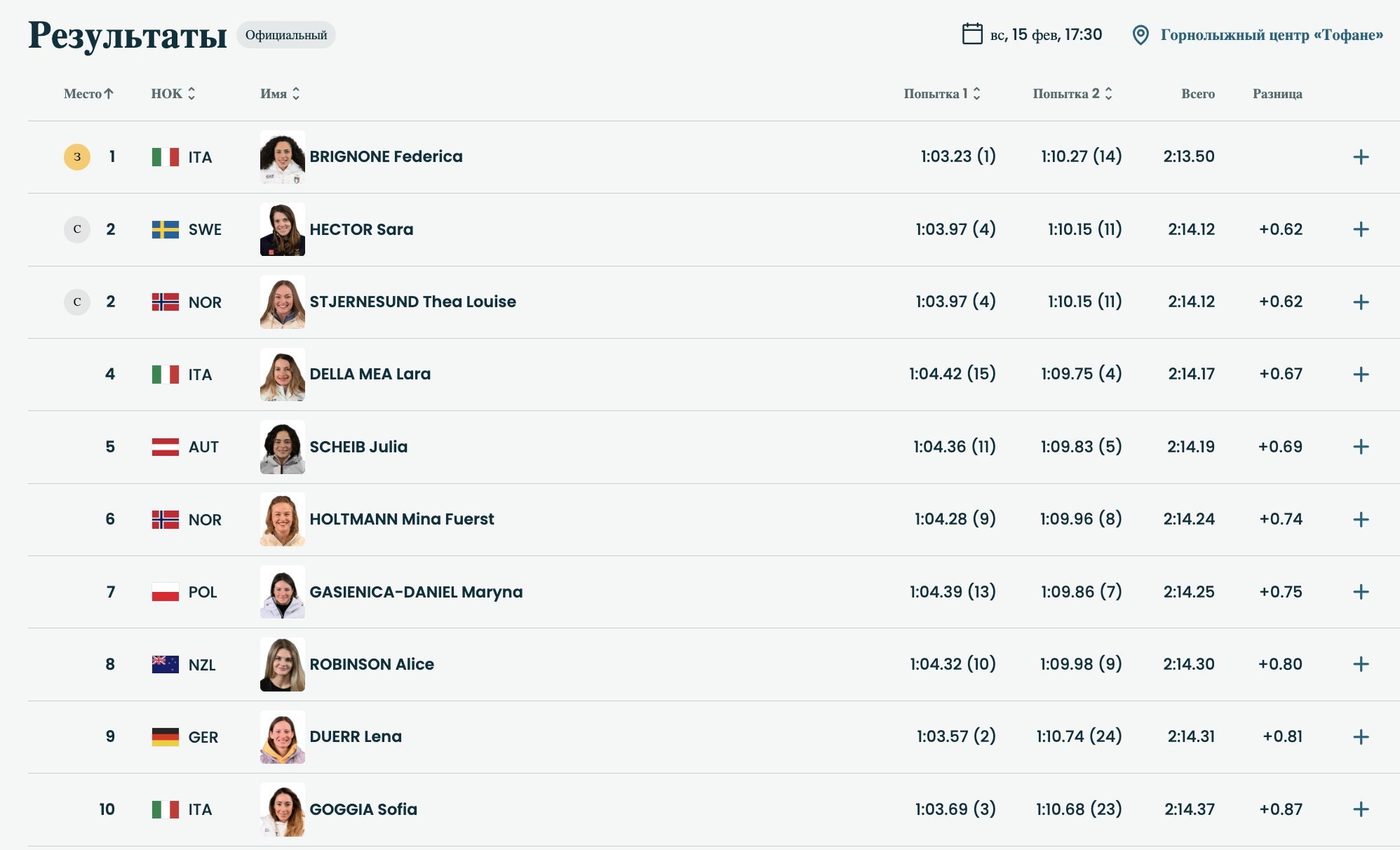Image resolution: width=1400 pixels, height=850 pixels.
Task: Sort results by Место column
Action: tap(88, 94)
